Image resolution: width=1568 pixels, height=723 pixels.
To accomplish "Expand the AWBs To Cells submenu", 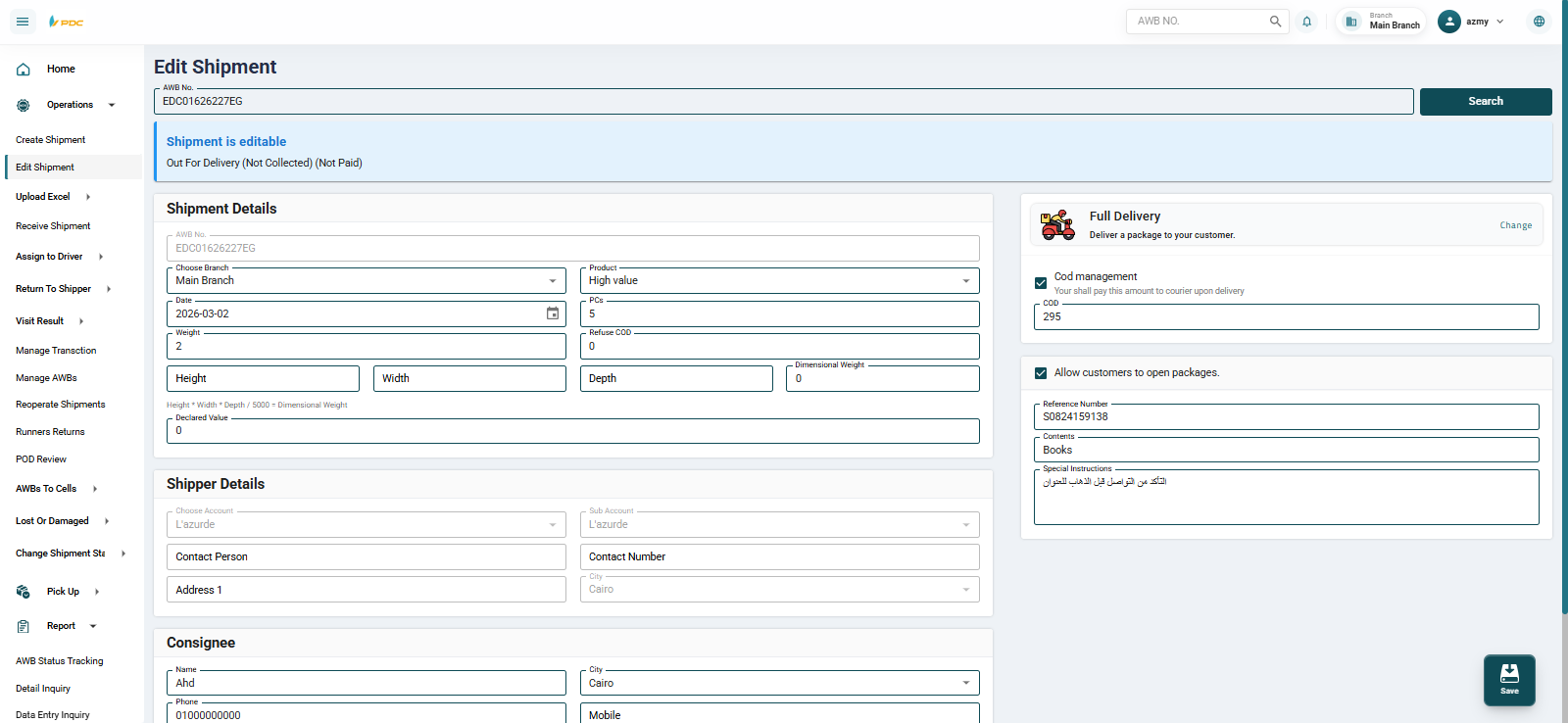I will 95,489.
